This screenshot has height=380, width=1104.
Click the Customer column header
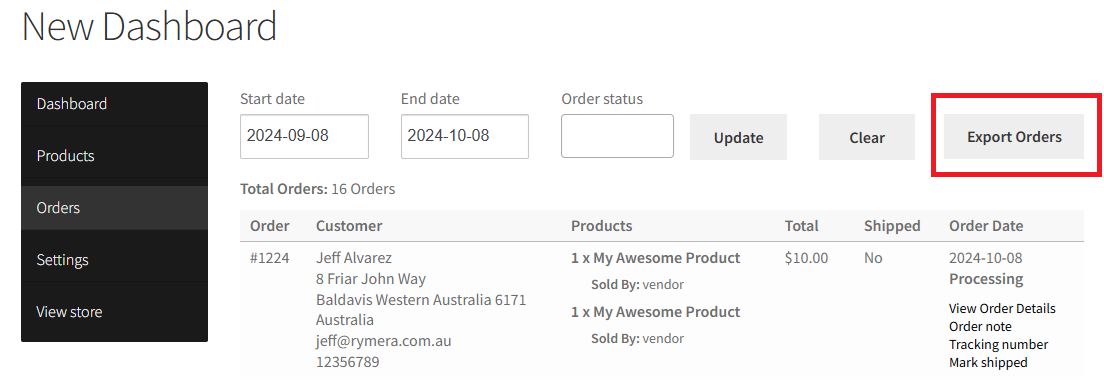pos(349,226)
